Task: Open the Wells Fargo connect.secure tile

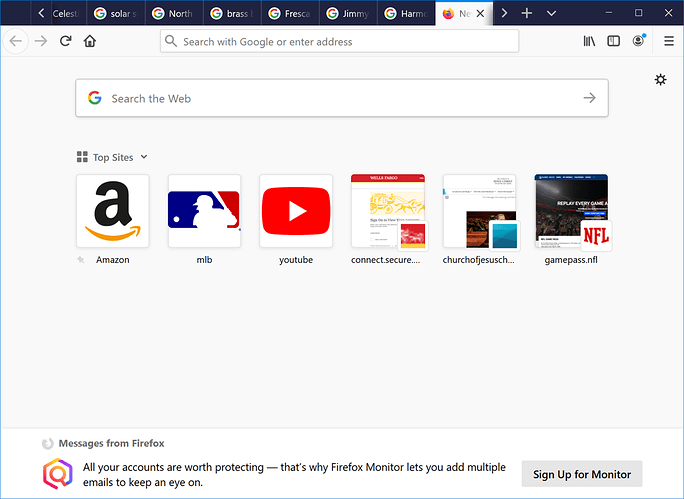Action: [x=388, y=211]
